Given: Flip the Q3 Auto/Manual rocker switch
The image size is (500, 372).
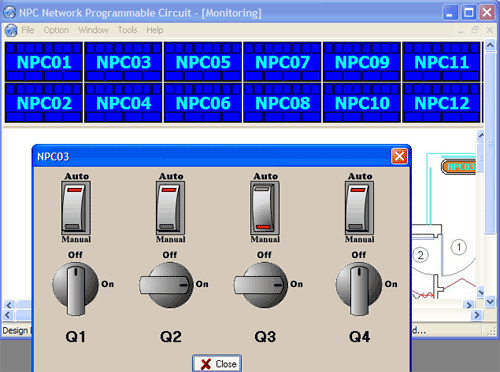Looking at the screenshot, I should tap(265, 208).
